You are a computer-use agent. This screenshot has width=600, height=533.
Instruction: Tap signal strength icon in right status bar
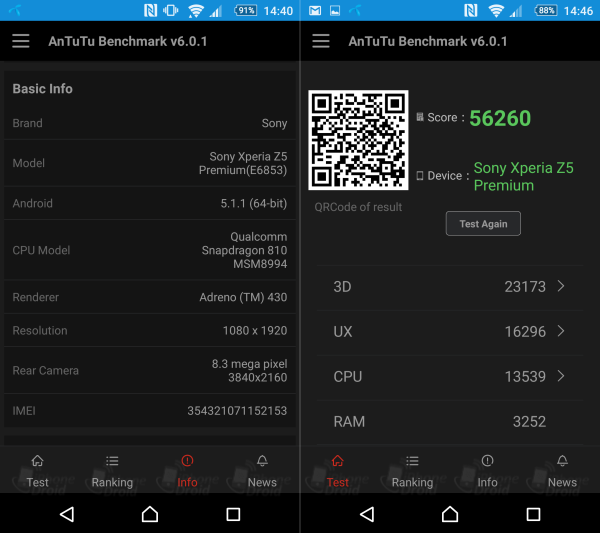pyautogui.click(x=516, y=11)
